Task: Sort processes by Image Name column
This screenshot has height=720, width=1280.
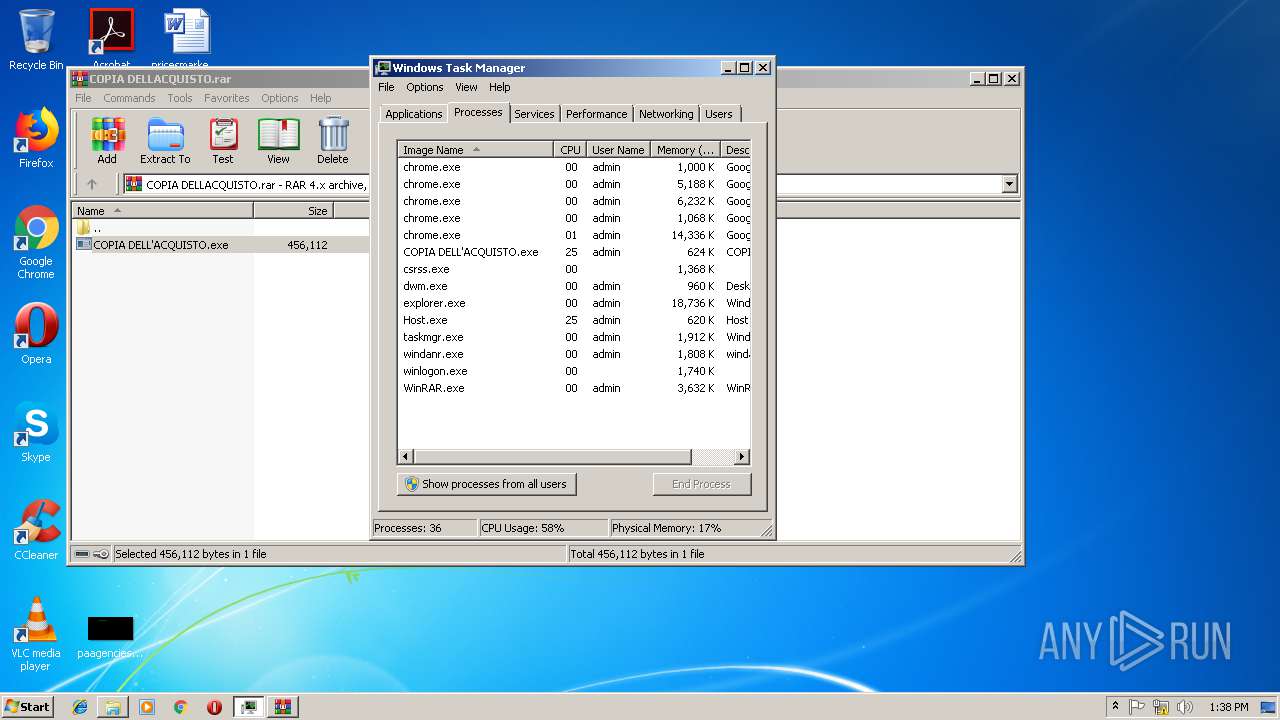Action: pyautogui.click(x=475, y=150)
